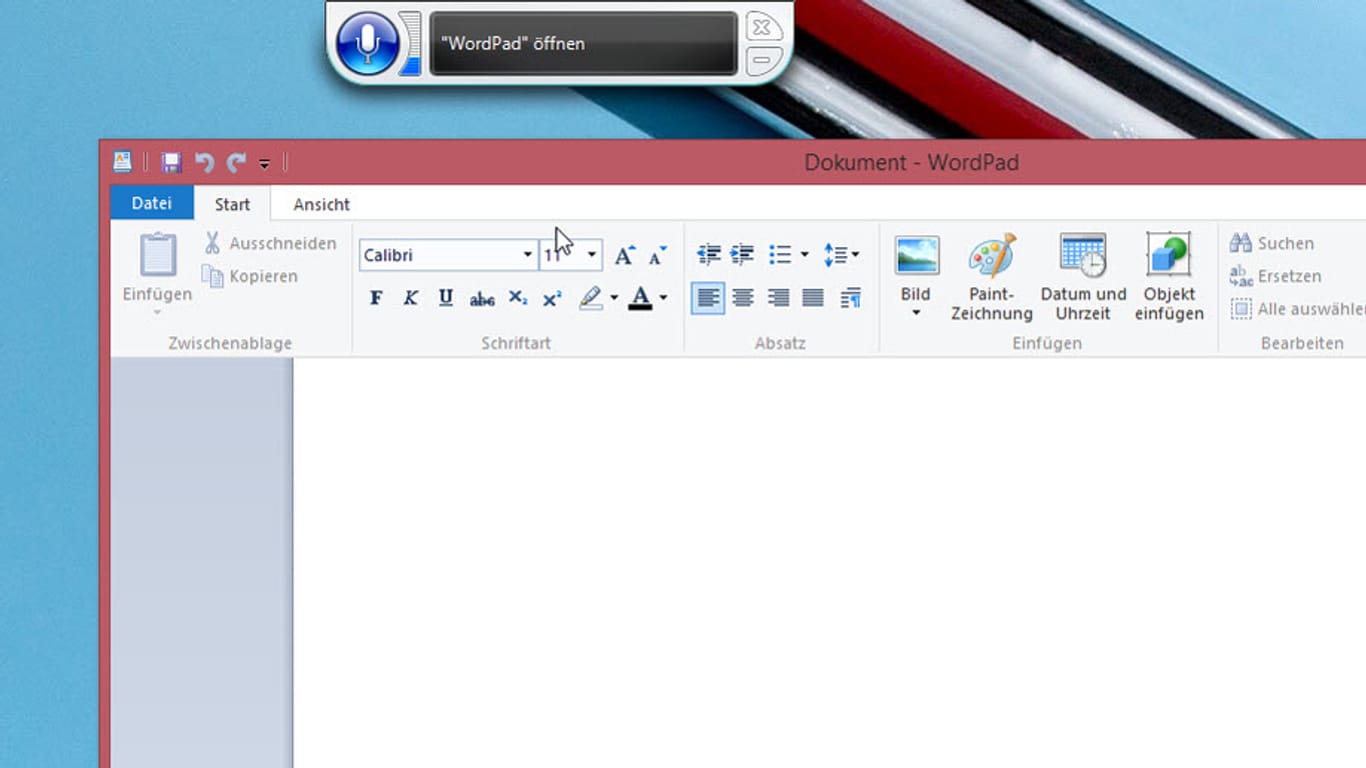Open the Customize Quick Access Toolbar arrow

[264, 163]
